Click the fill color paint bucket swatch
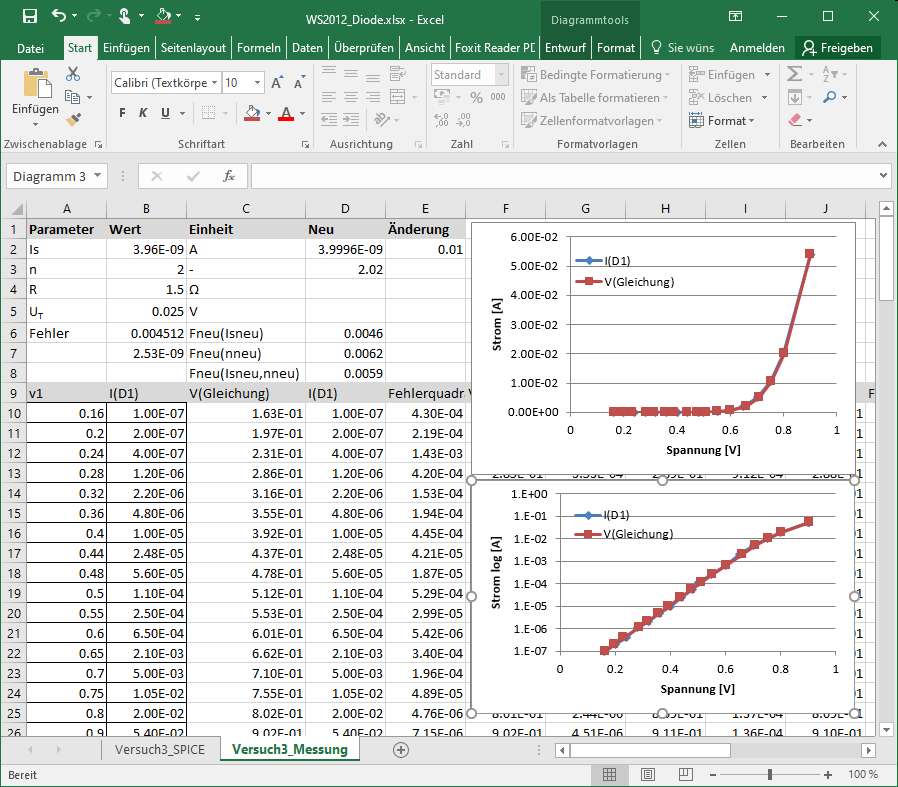This screenshot has width=898, height=787. [252, 113]
